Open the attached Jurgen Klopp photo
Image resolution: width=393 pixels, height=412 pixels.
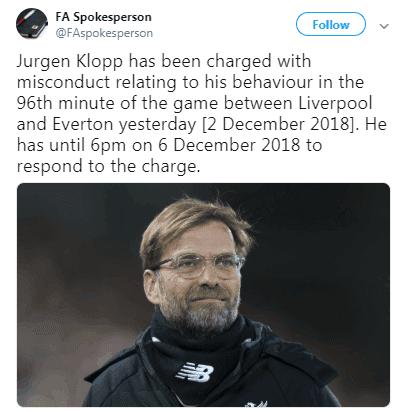coord(203,295)
